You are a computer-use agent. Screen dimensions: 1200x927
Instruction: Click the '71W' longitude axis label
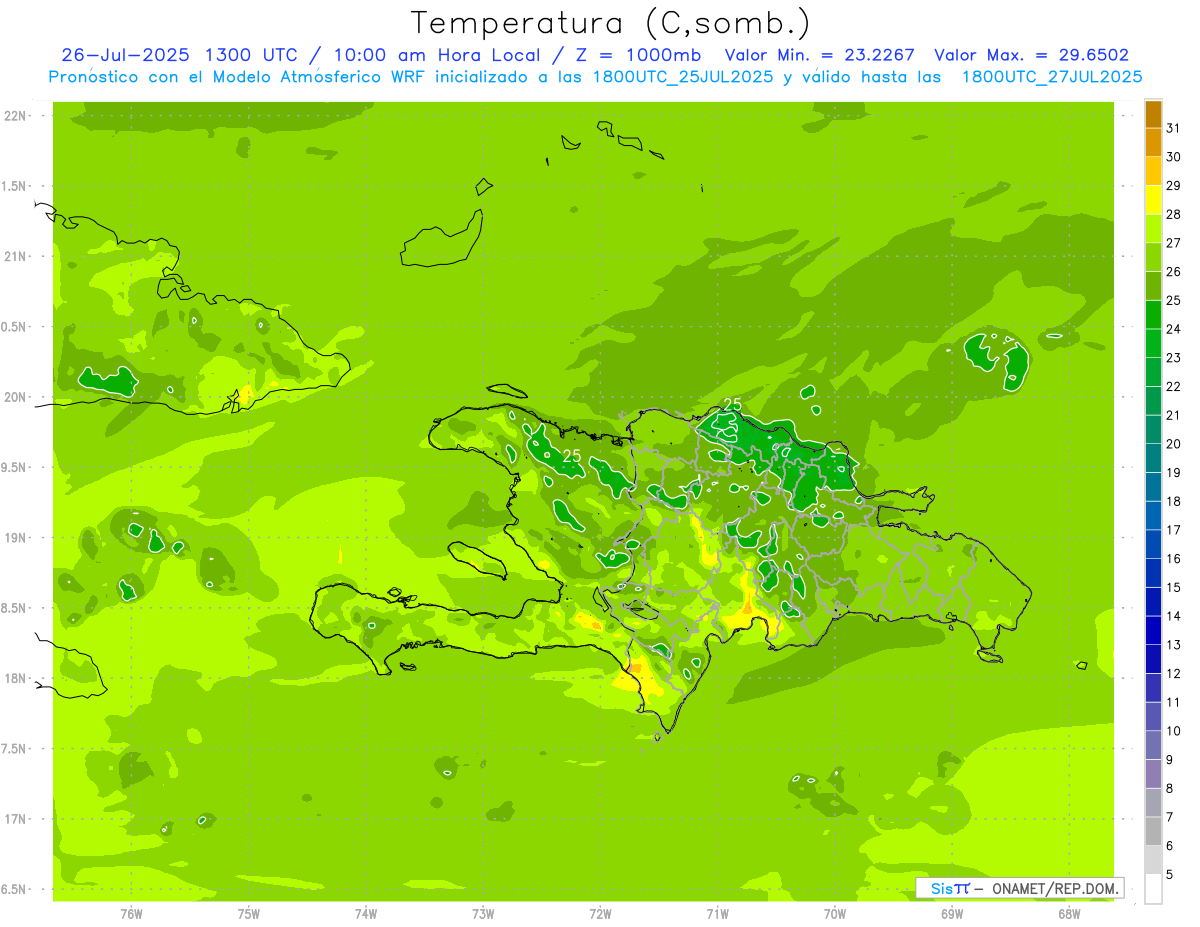(717, 913)
